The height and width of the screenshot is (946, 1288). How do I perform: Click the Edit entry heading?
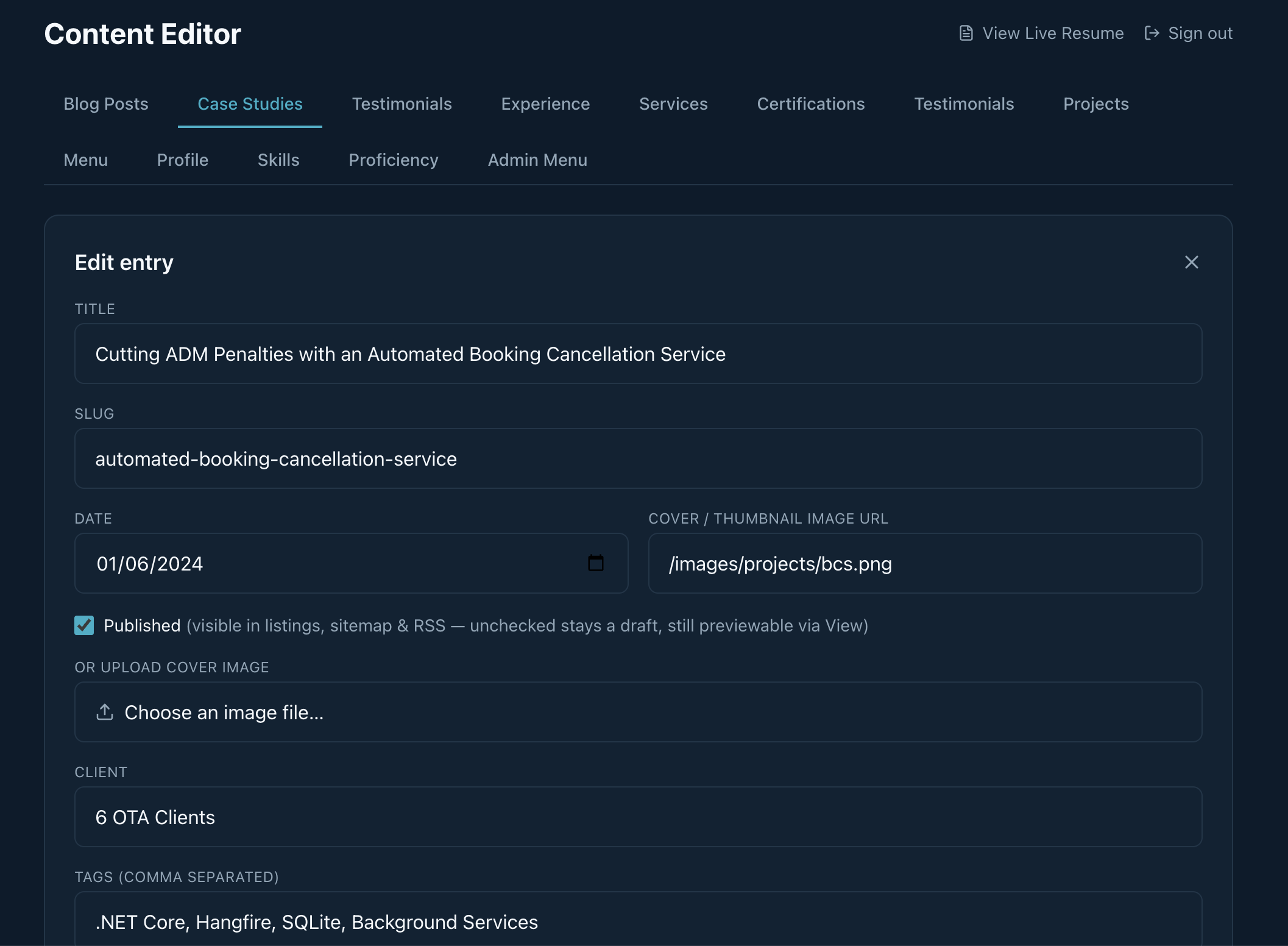pos(124,263)
